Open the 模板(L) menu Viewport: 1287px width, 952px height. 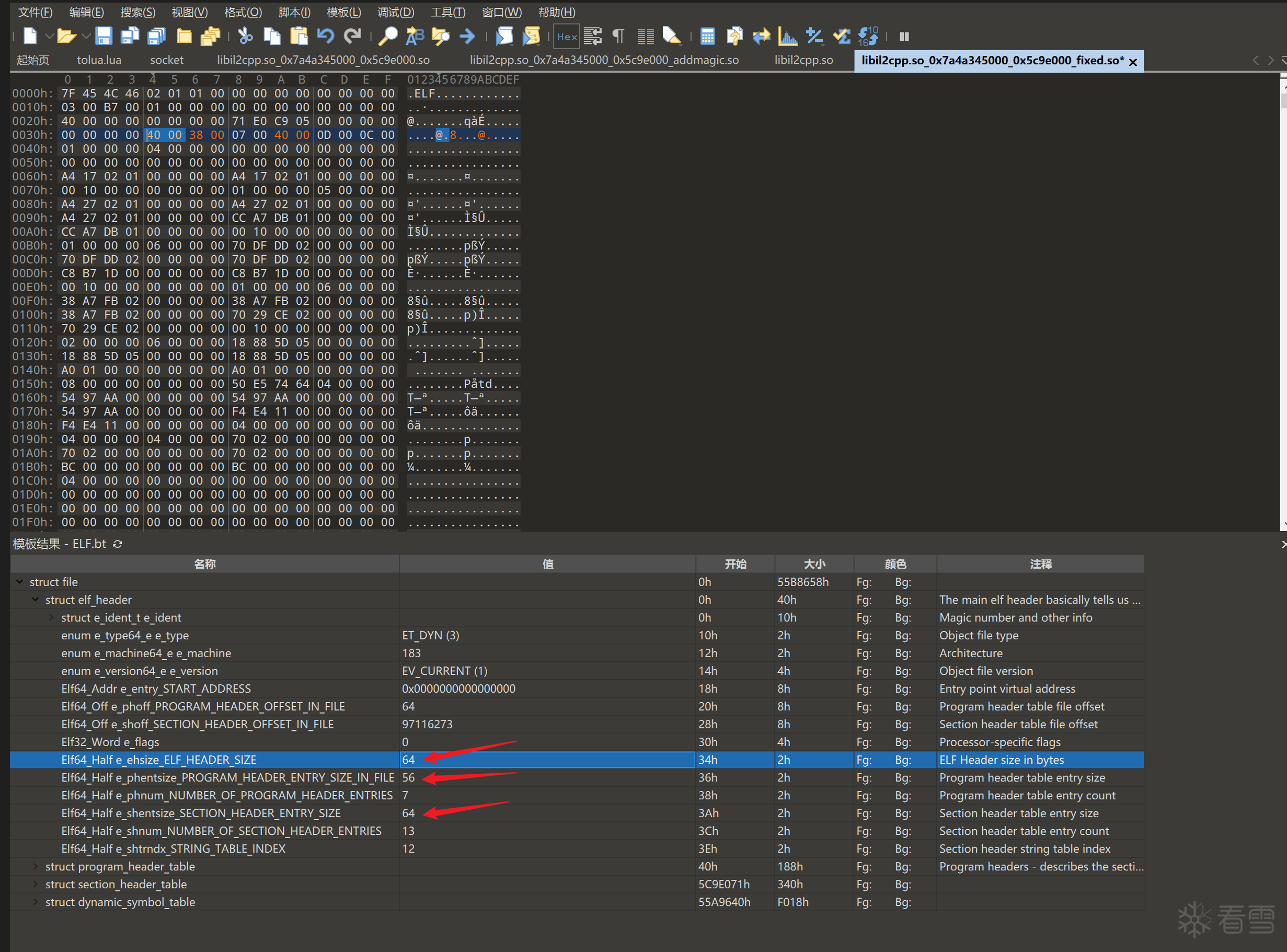343,12
